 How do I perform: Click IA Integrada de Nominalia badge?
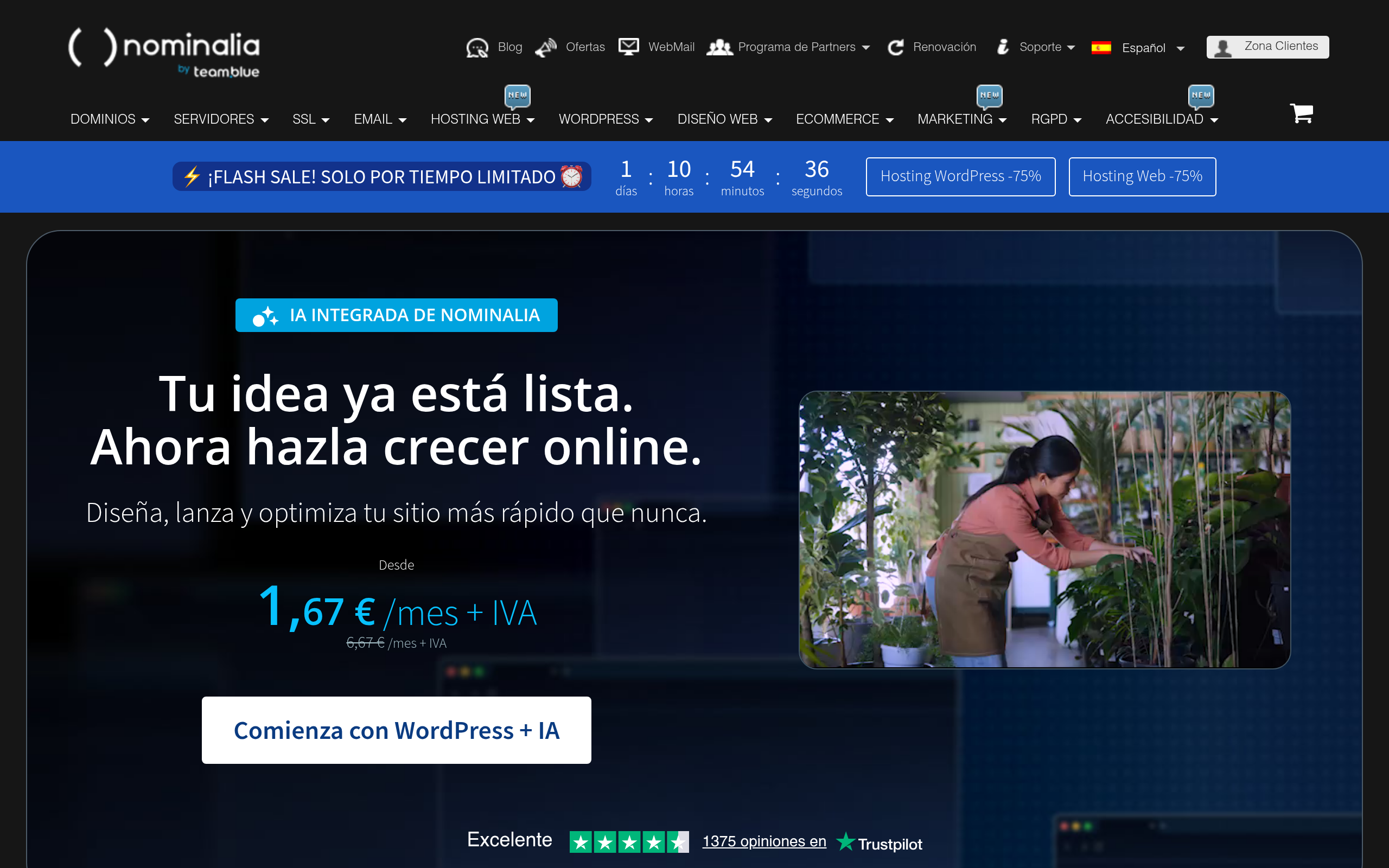(396, 315)
